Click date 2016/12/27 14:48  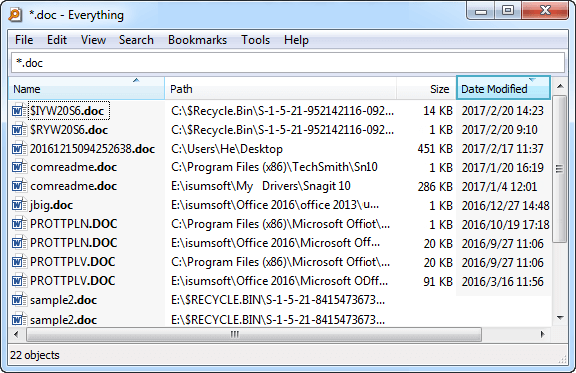(505, 205)
